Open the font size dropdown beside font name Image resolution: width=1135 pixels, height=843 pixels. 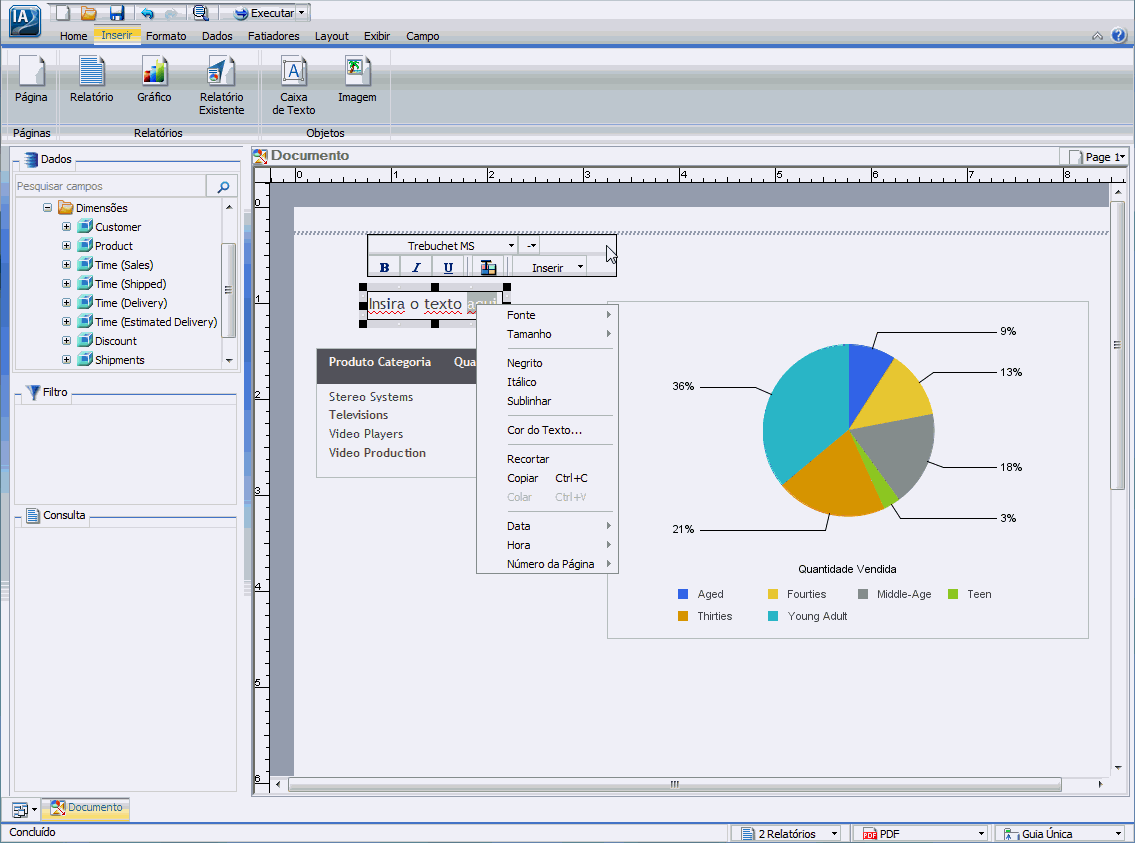531,246
